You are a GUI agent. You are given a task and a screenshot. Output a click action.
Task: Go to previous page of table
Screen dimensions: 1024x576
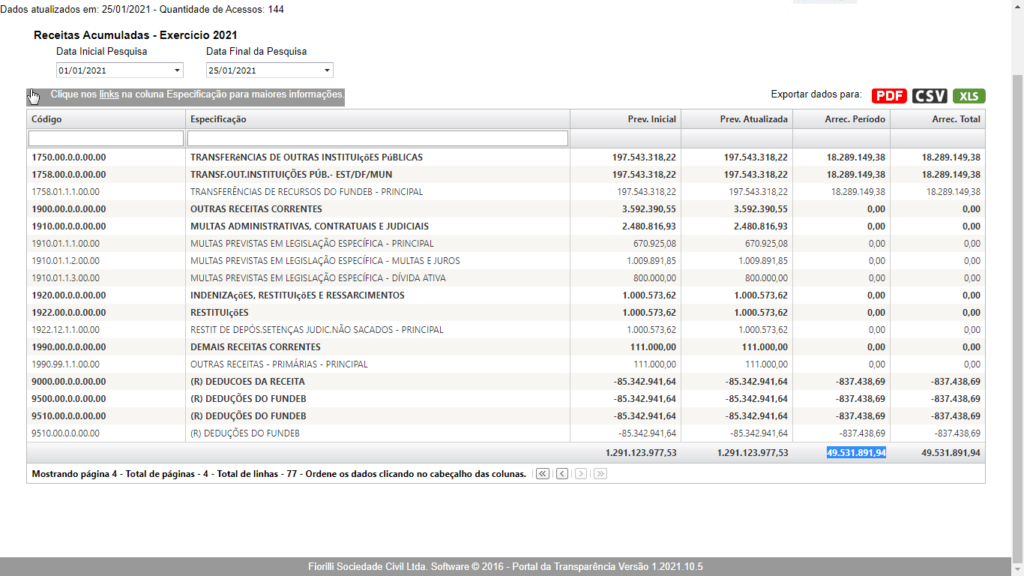tap(562, 473)
